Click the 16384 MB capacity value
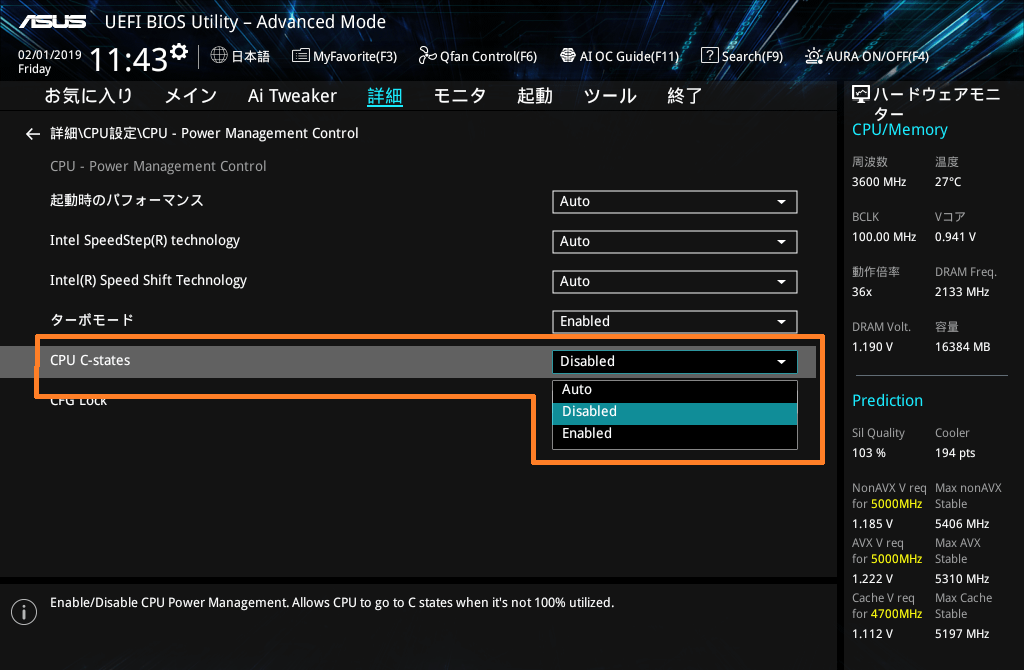Image resolution: width=1024 pixels, height=670 pixels. point(962,347)
